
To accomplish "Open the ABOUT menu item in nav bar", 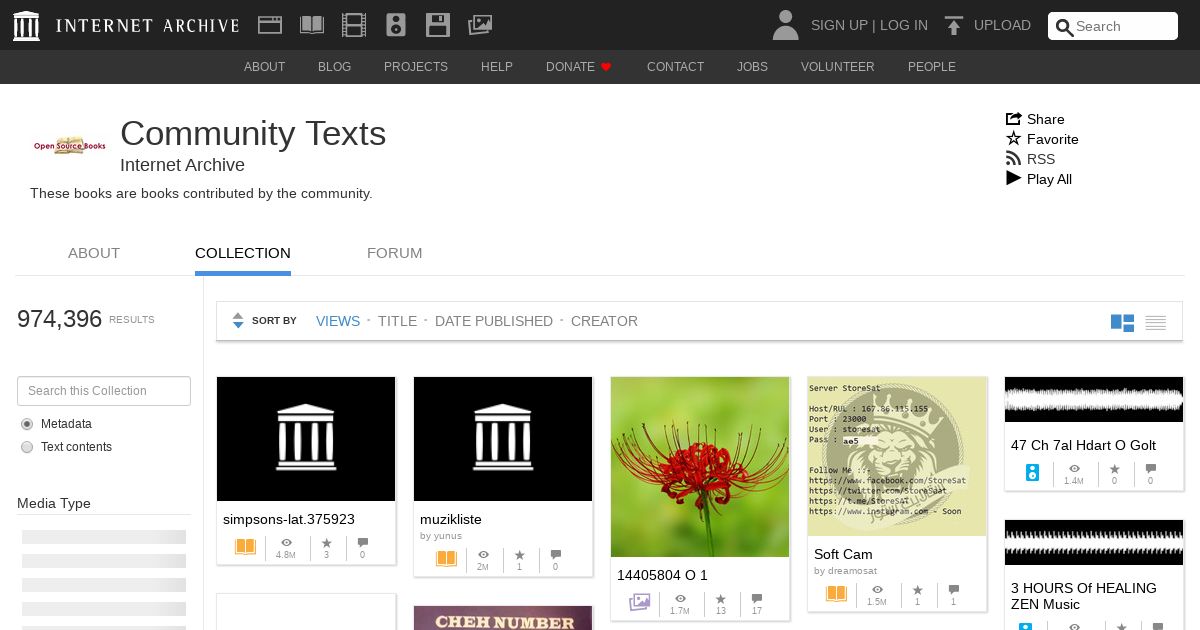I will [x=265, y=67].
